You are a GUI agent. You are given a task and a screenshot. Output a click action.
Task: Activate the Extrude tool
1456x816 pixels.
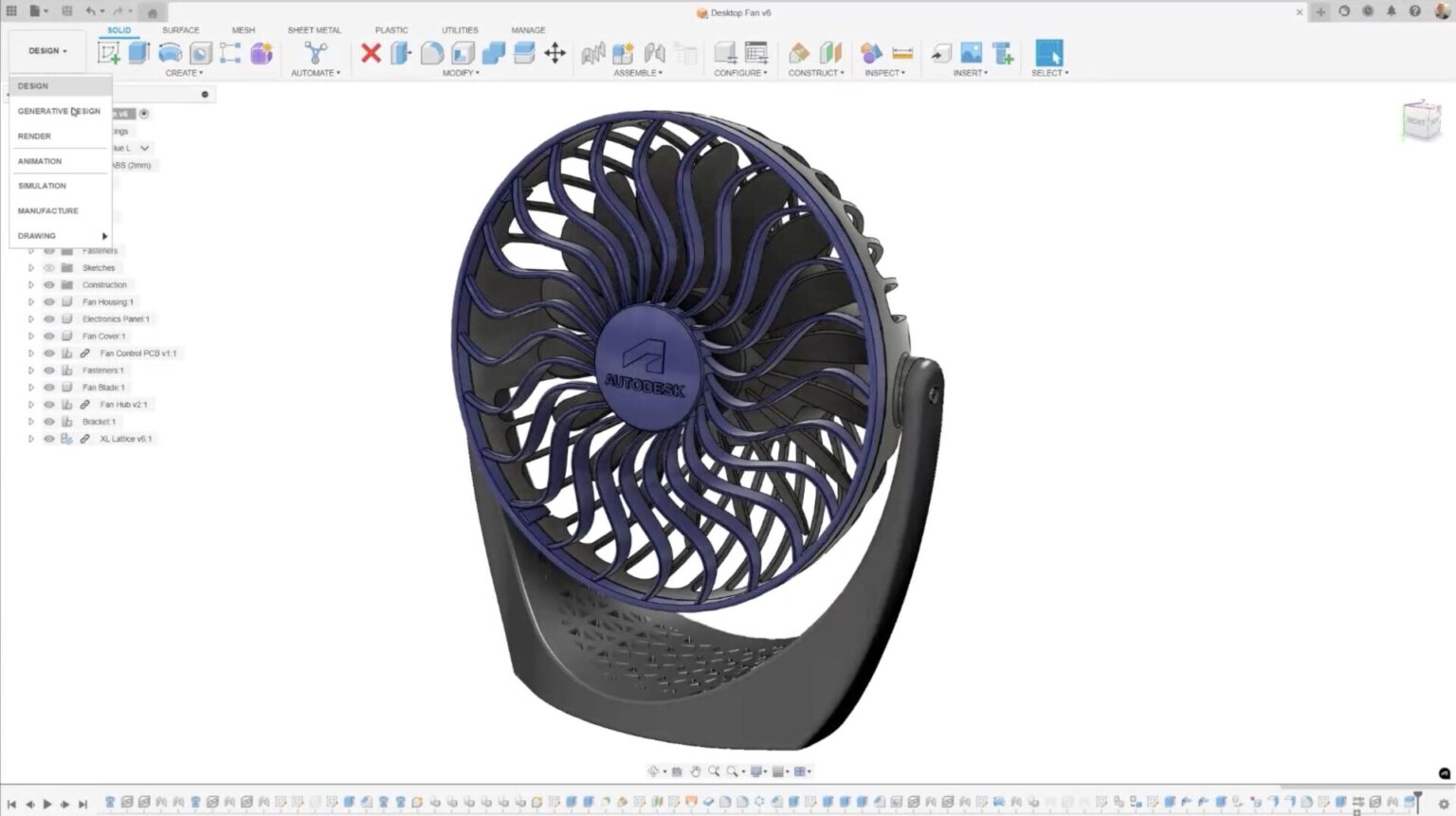pyautogui.click(x=136, y=52)
